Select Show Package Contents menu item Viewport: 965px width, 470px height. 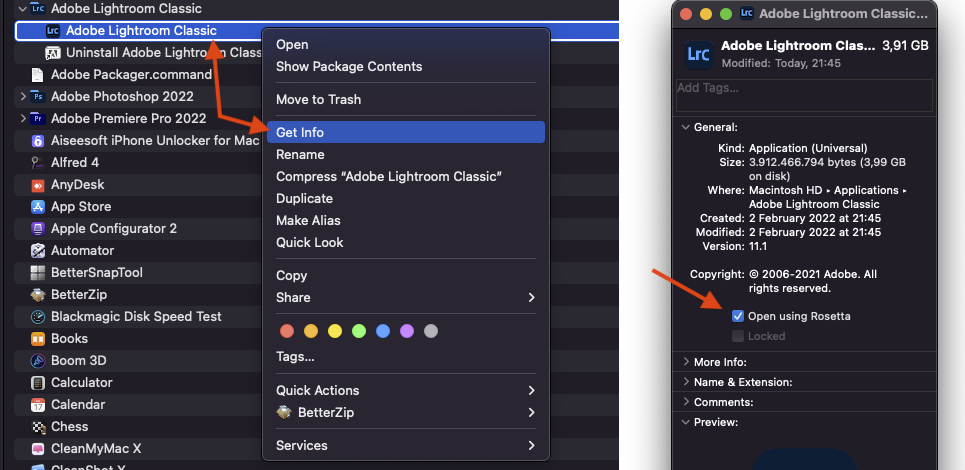point(349,67)
